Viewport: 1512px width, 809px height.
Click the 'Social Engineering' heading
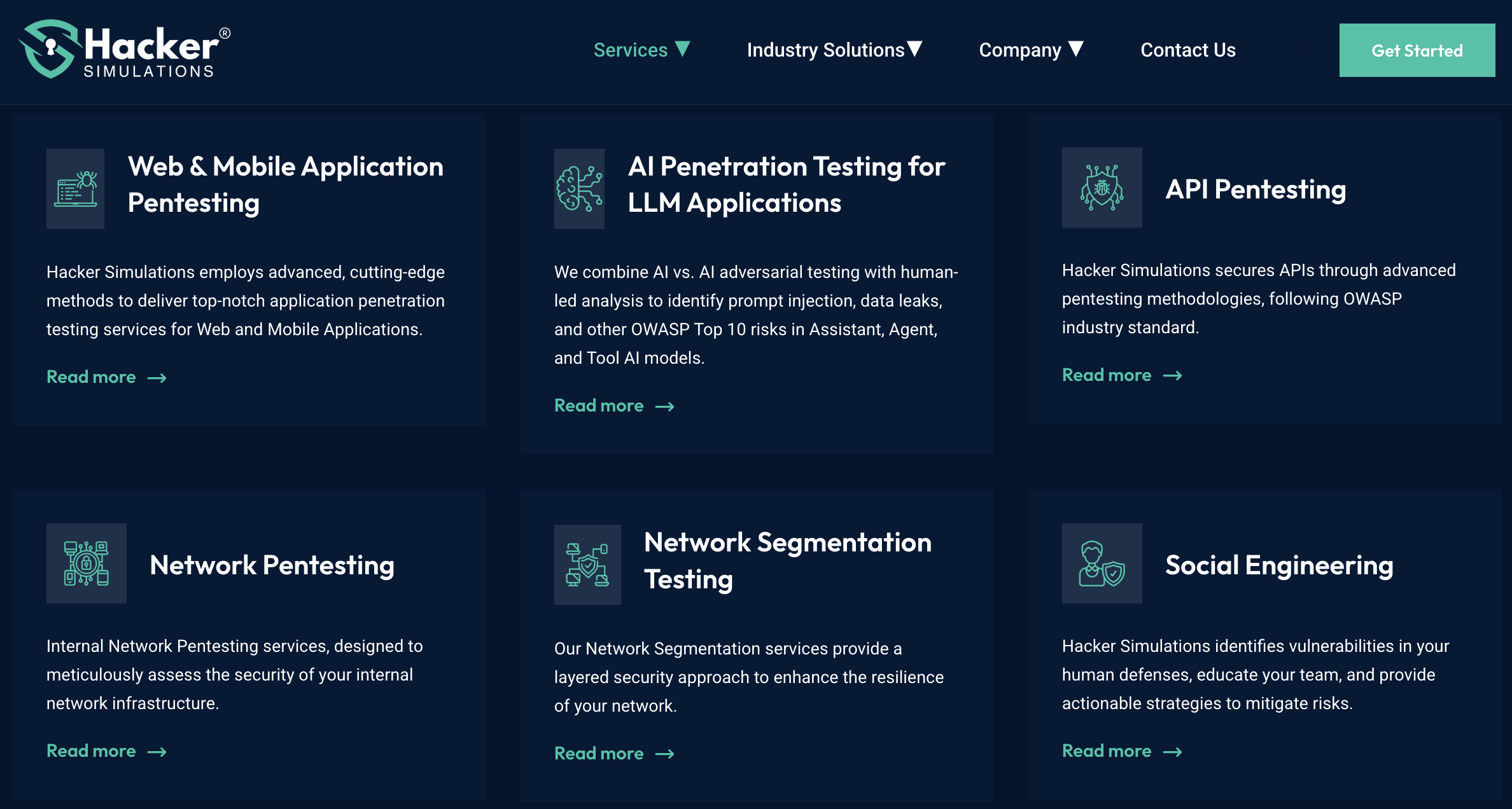(x=1279, y=565)
